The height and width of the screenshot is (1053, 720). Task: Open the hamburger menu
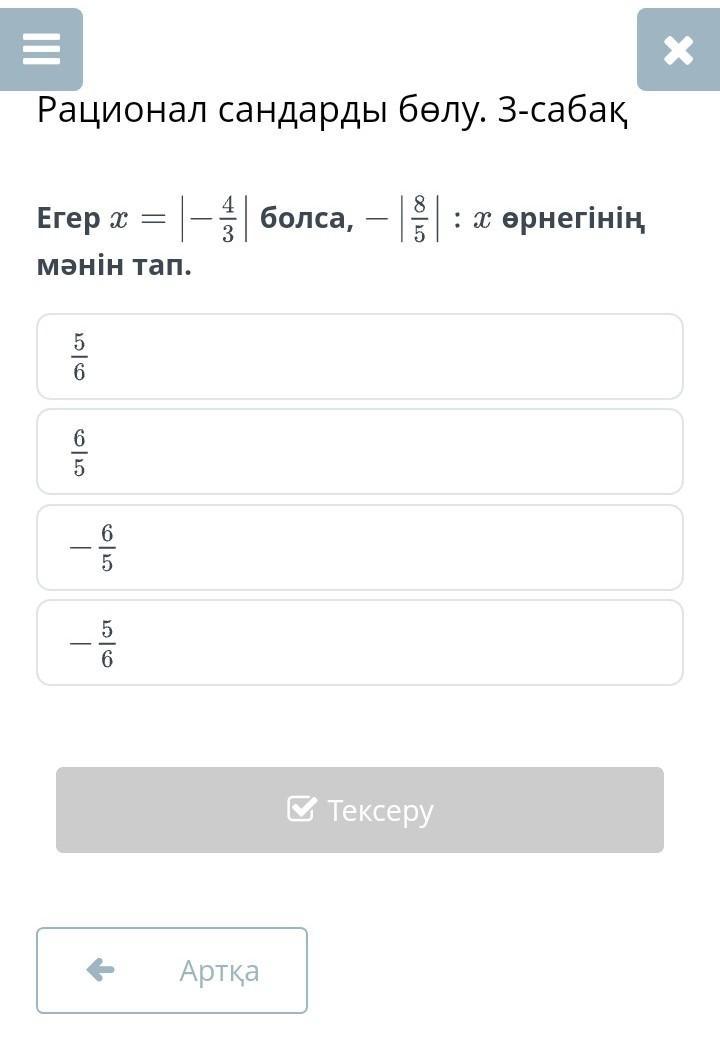(x=41, y=50)
